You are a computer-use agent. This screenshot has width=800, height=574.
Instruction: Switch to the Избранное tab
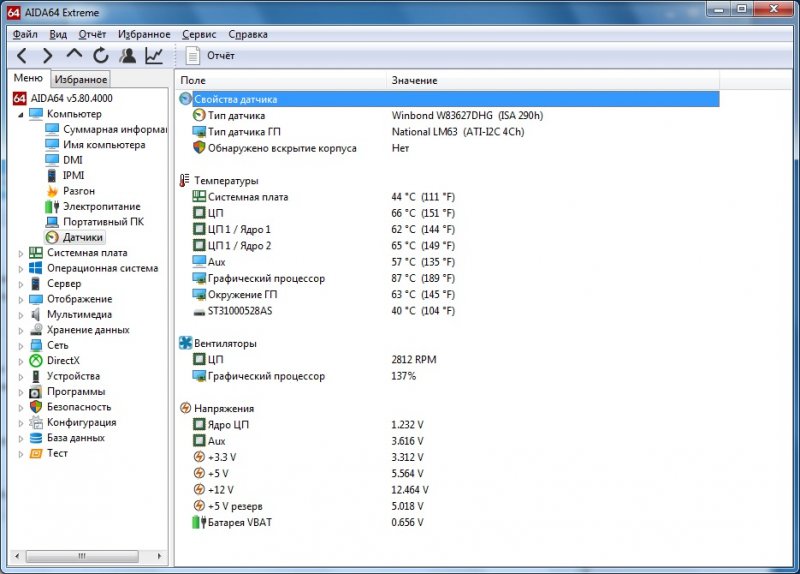coord(80,79)
